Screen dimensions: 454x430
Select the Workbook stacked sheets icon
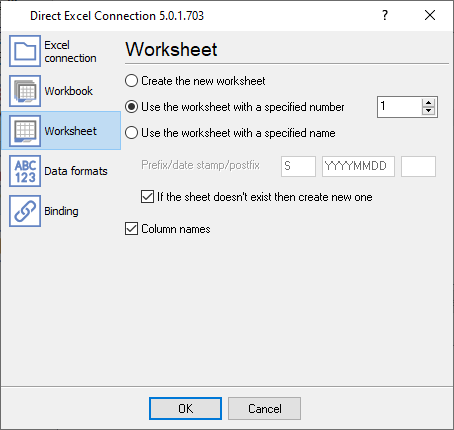(25, 91)
